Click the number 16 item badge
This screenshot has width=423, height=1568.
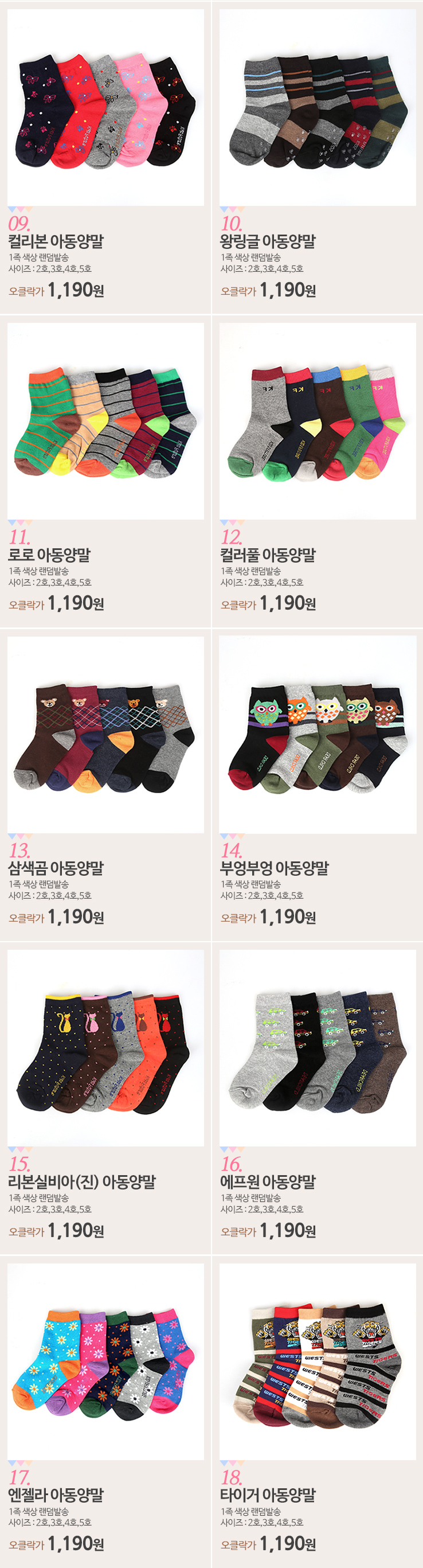pyautogui.click(x=232, y=1163)
